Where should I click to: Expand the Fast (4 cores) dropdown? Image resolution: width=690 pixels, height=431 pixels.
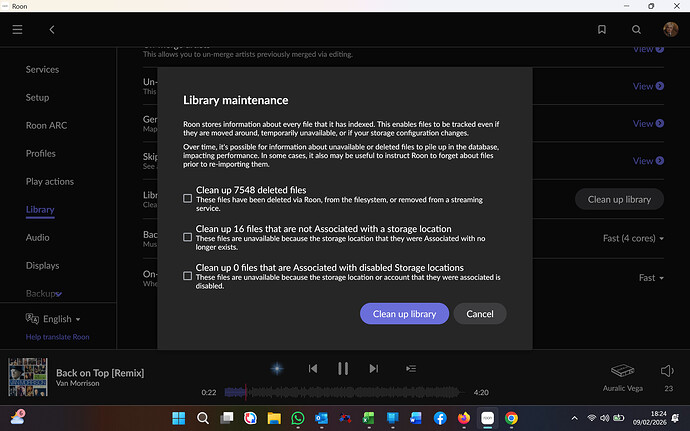pyautogui.click(x=631, y=238)
